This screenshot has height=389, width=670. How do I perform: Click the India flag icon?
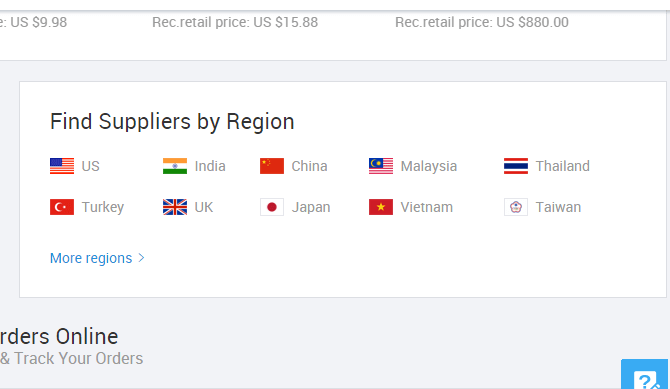(175, 166)
